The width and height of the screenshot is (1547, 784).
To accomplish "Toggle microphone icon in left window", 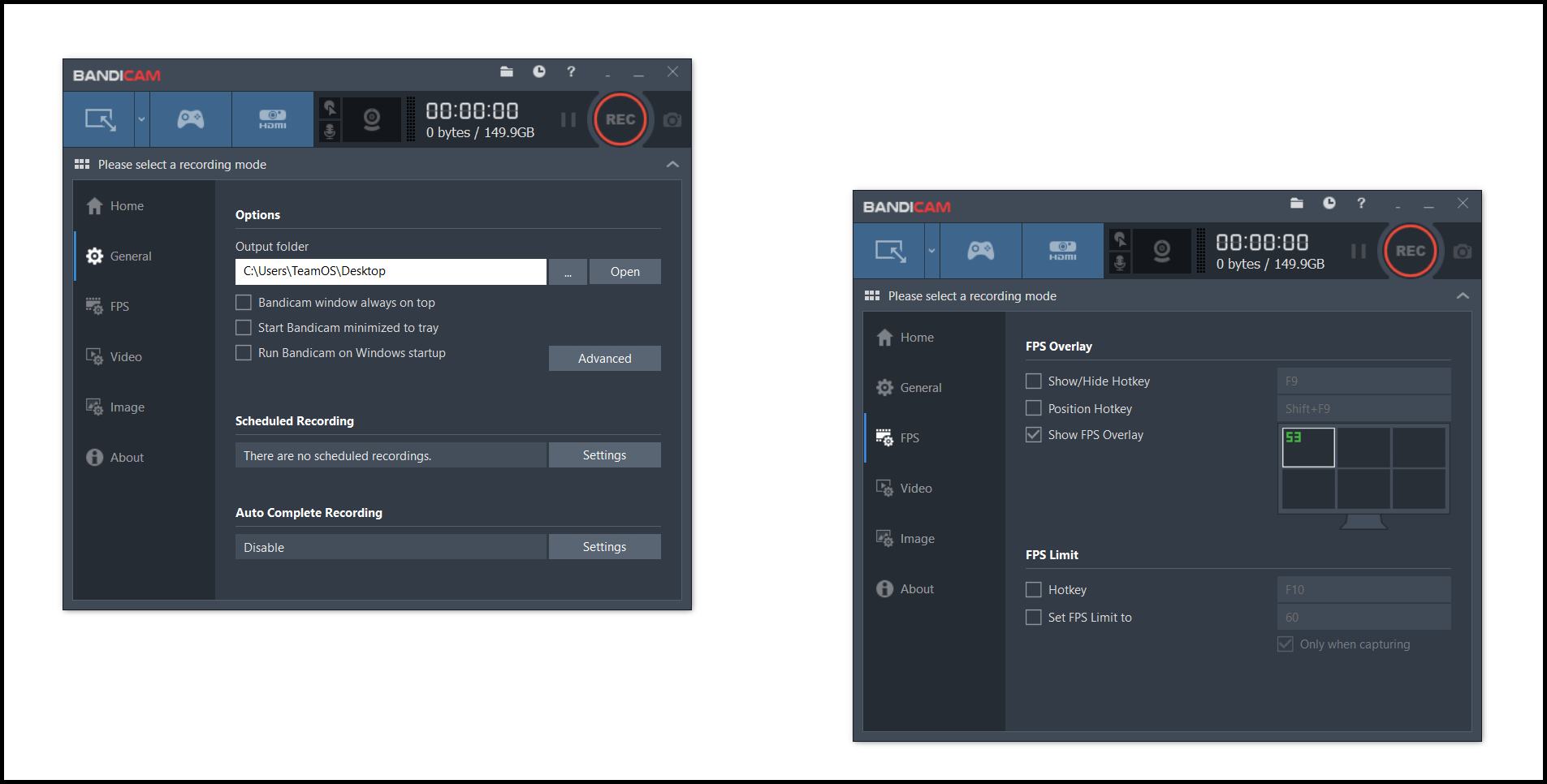I will coord(330,131).
